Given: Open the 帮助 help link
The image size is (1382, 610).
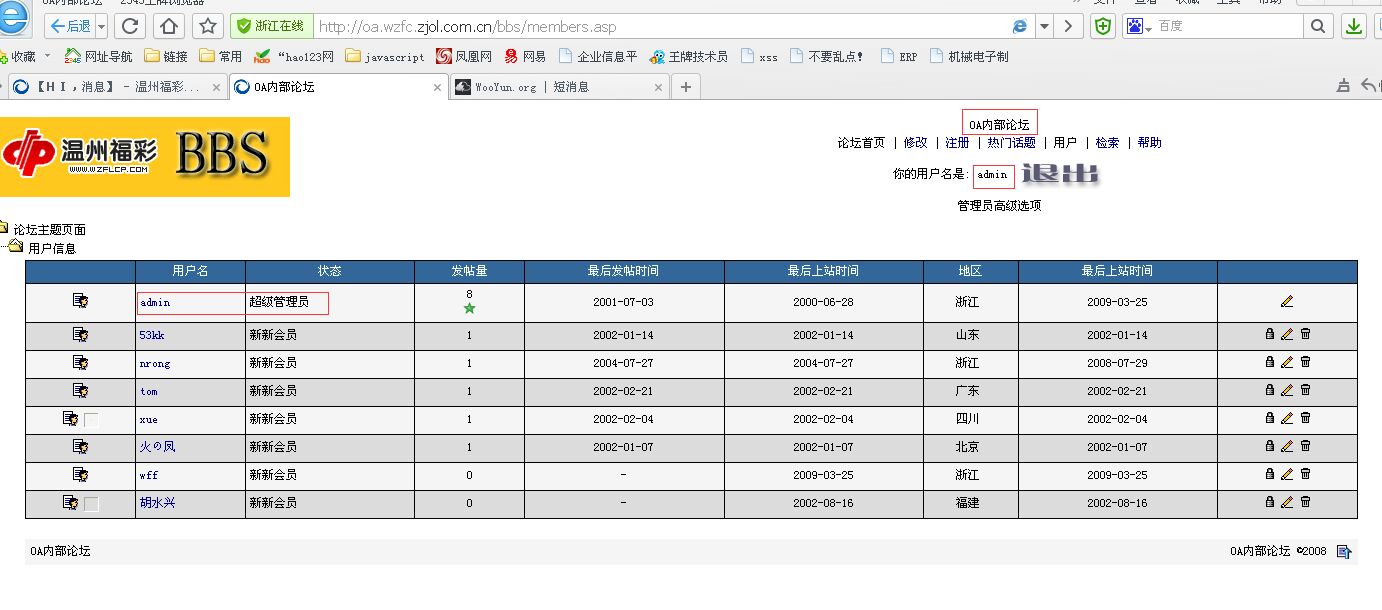Looking at the screenshot, I should (x=1149, y=143).
